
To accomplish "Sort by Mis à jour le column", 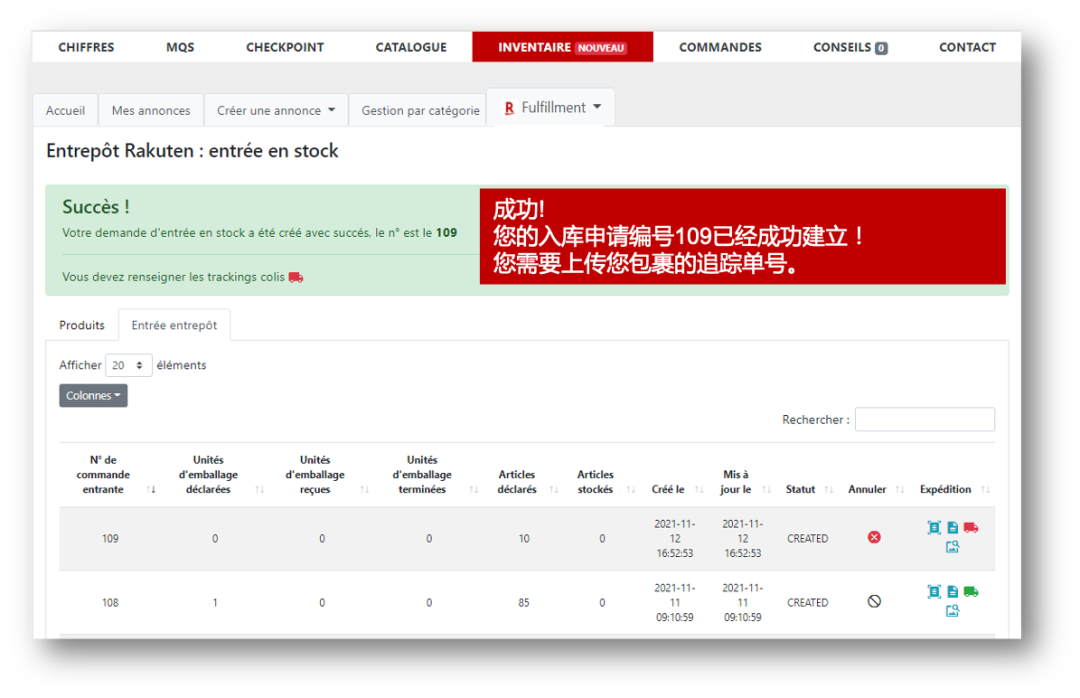I will point(766,490).
